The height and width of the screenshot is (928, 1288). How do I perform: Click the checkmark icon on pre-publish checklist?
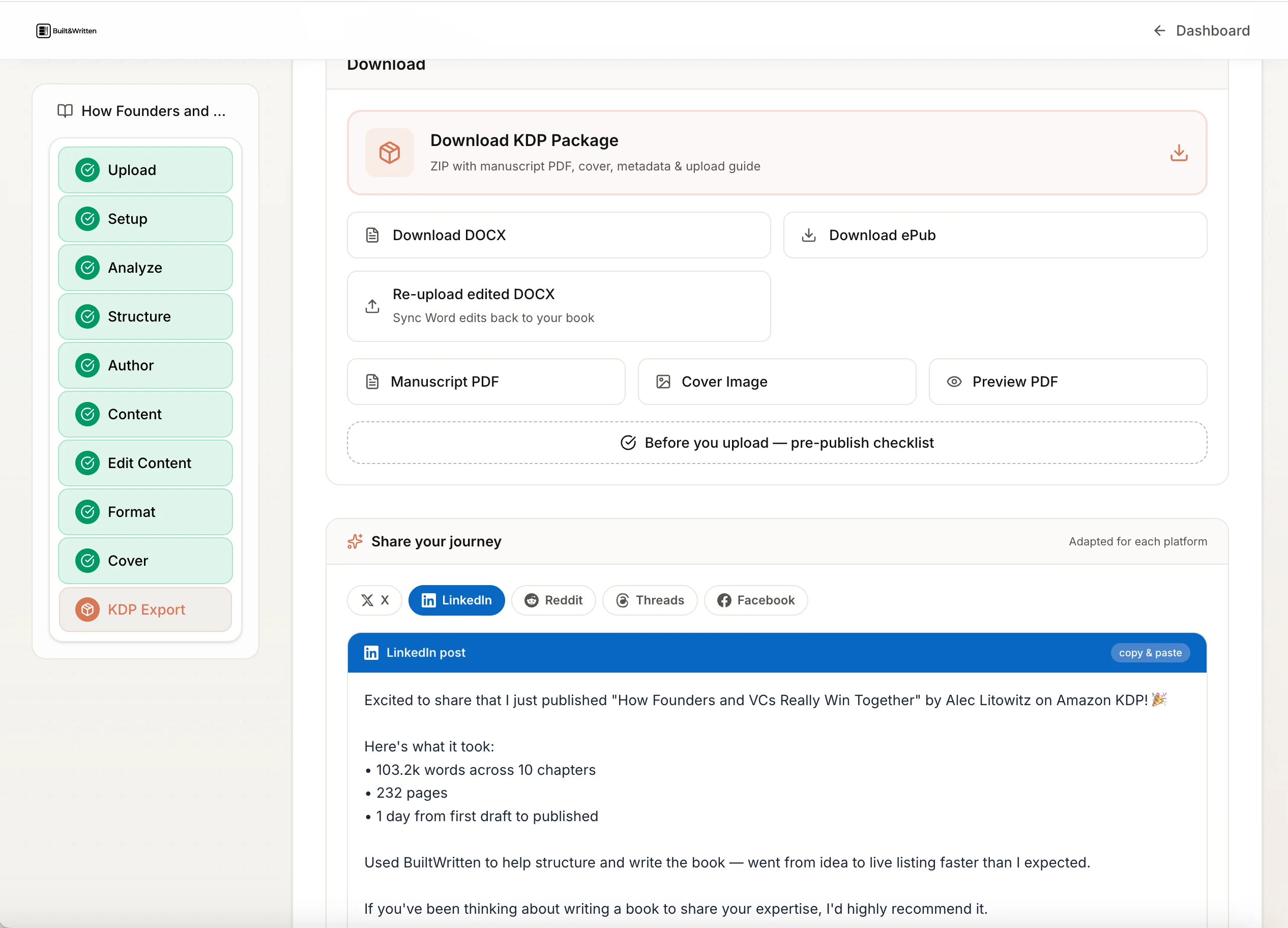(628, 443)
